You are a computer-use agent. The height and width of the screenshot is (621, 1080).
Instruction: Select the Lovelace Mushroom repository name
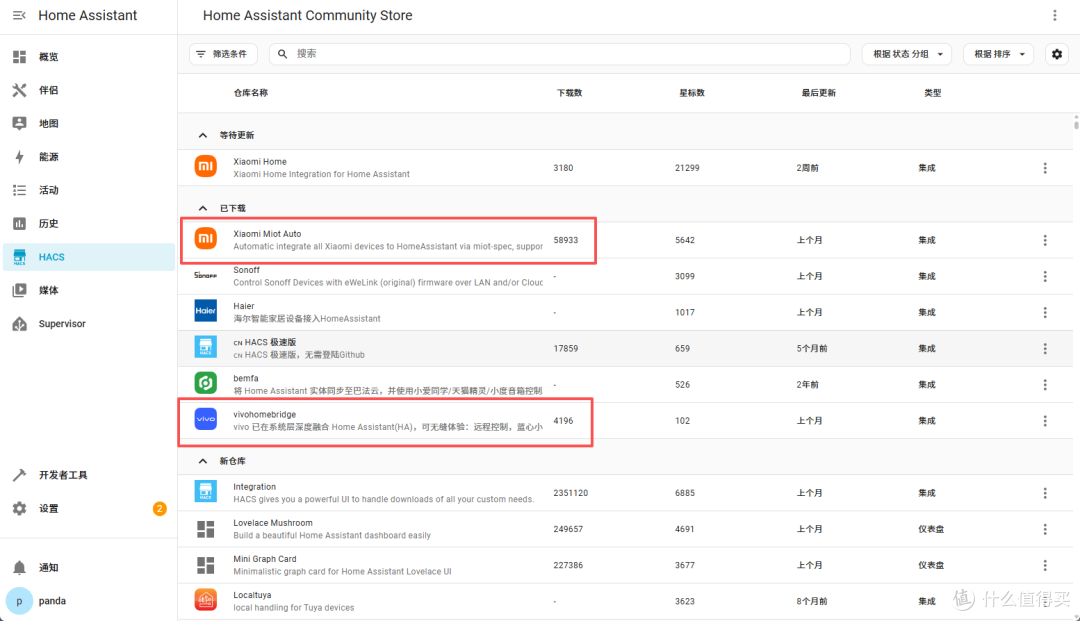273,523
